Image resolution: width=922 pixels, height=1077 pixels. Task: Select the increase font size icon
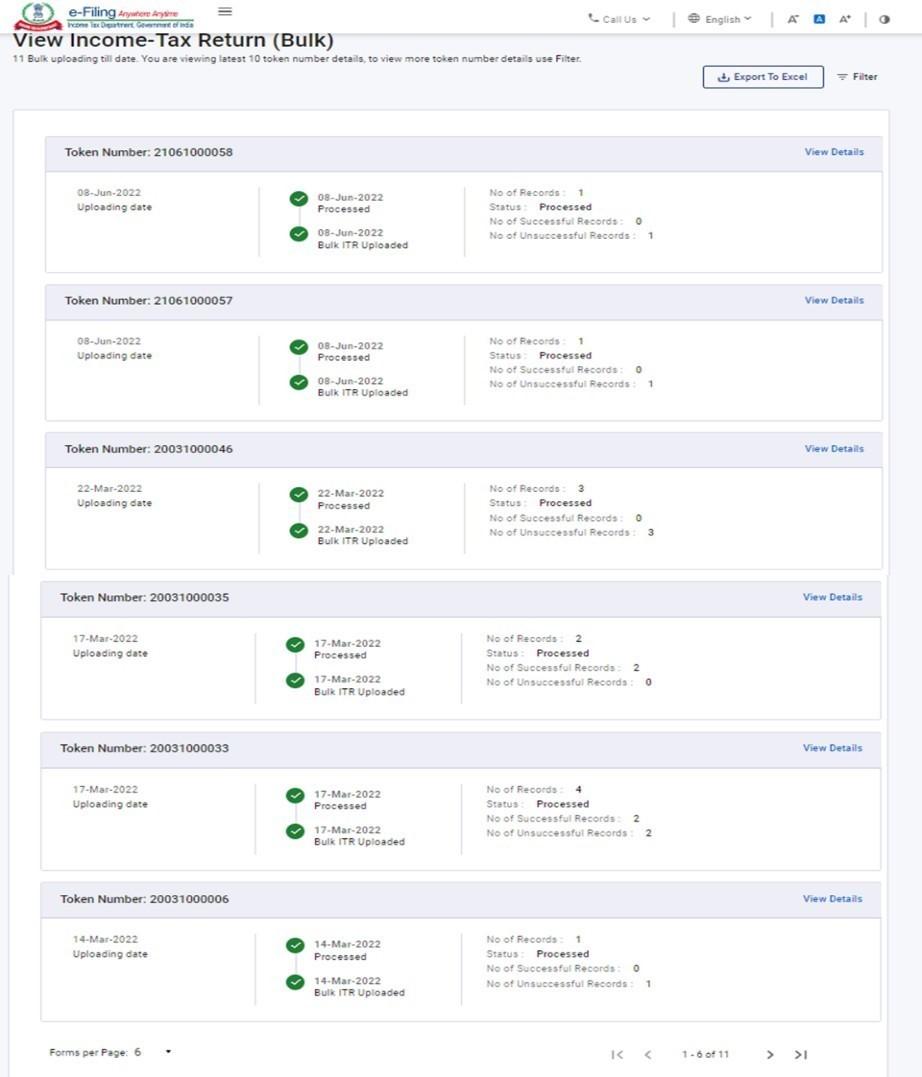click(x=846, y=17)
